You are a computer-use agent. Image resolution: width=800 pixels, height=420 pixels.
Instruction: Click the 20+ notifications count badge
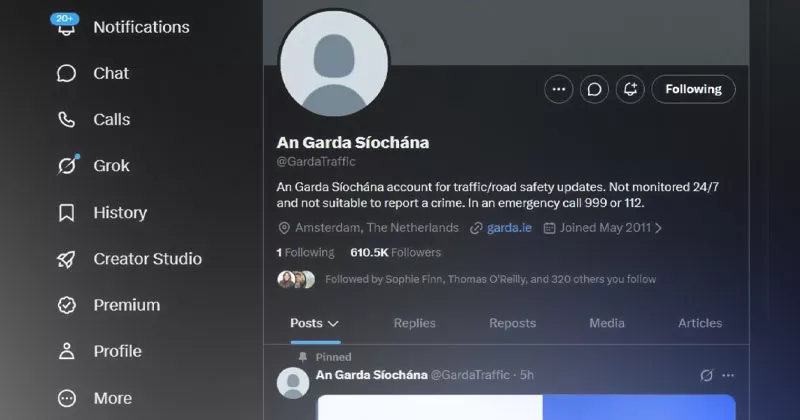click(65, 19)
